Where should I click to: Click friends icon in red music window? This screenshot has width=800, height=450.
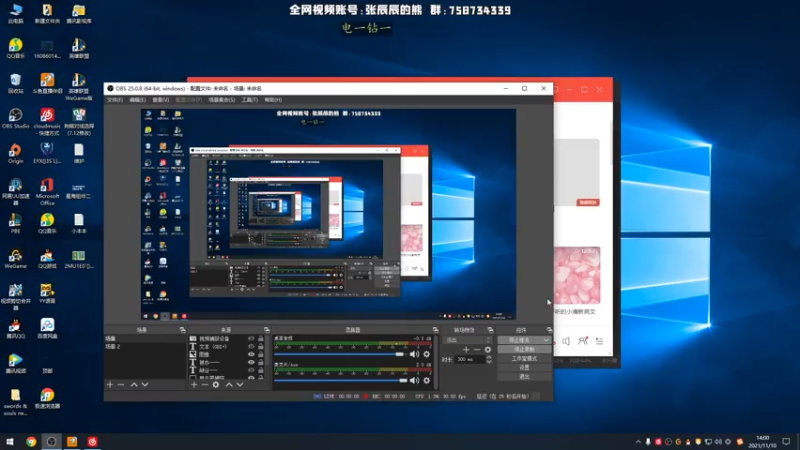click(583, 341)
